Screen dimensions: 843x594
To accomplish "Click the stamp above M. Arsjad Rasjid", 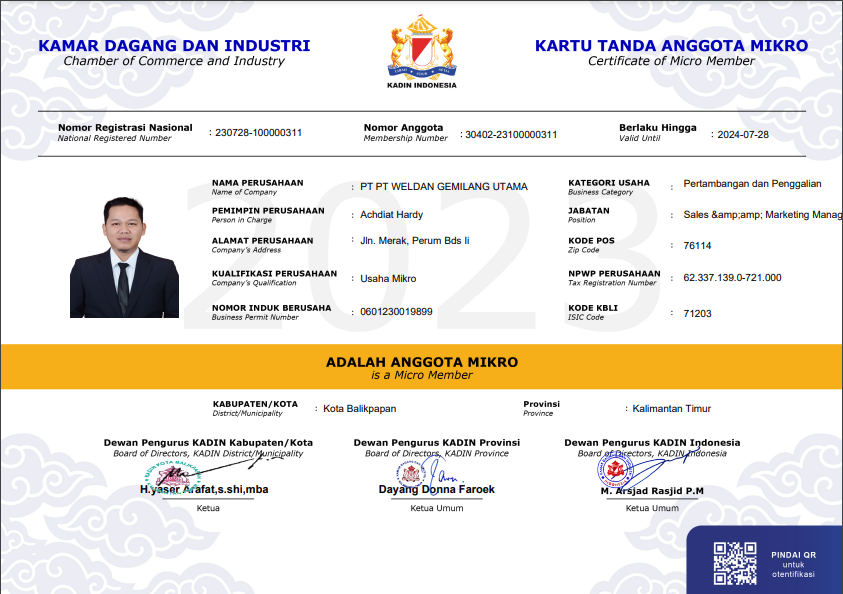I will pos(616,471).
